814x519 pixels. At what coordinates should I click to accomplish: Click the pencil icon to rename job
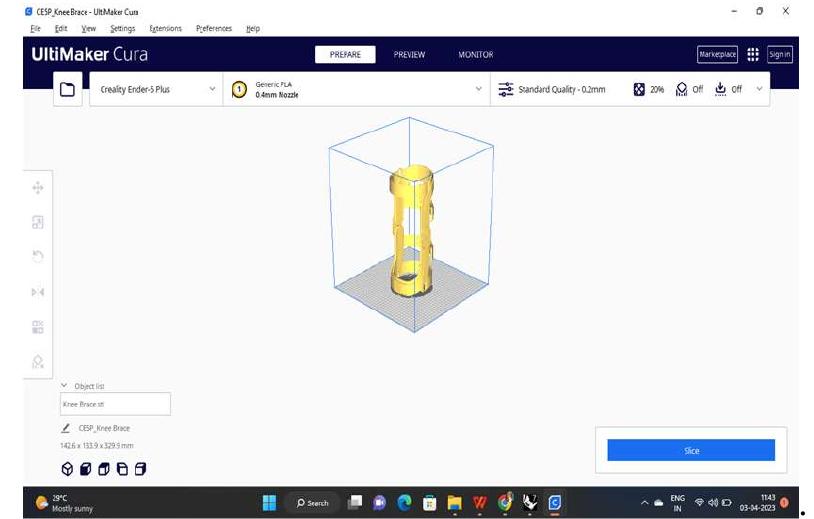pos(65,428)
